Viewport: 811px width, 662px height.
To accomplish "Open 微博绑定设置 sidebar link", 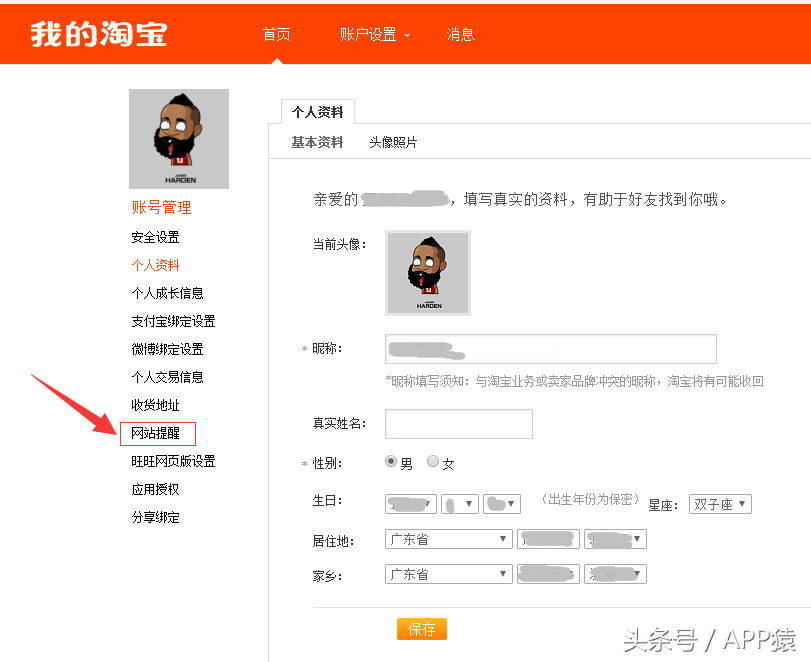I will pyautogui.click(x=167, y=349).
